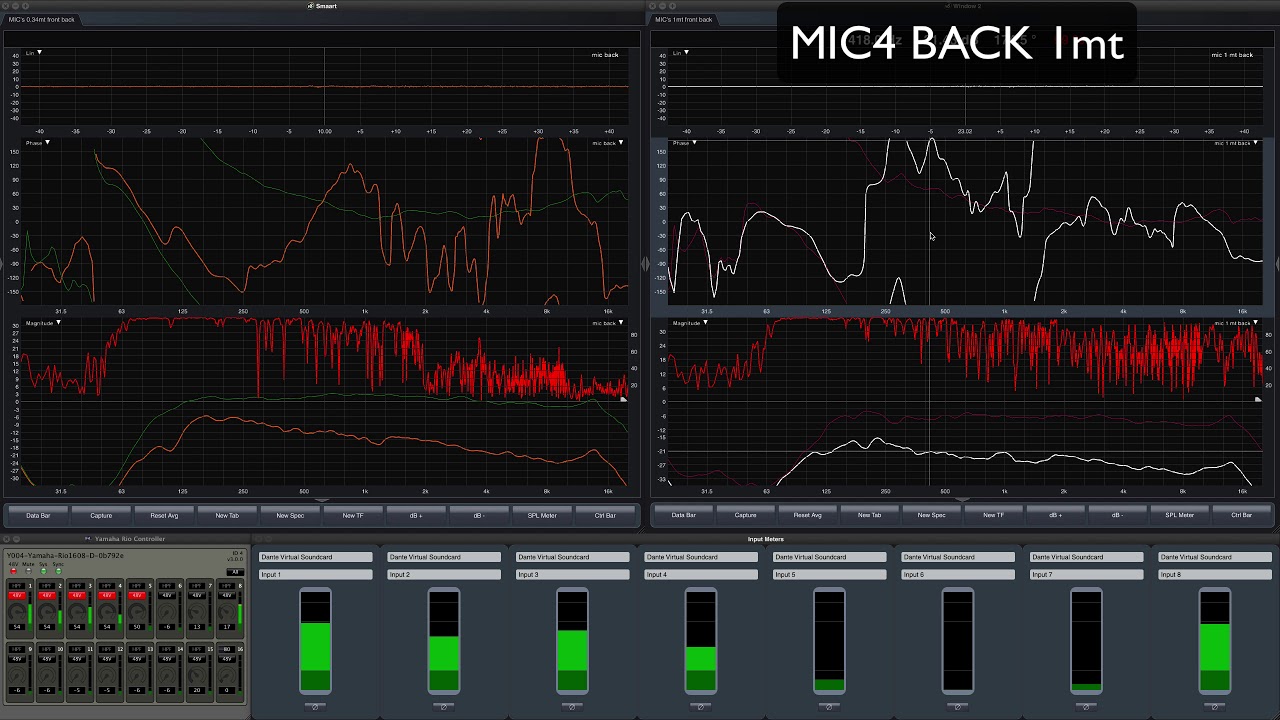Toggle HPF on Rio channel 7
1280x720 pixels.
pos(197,586)
